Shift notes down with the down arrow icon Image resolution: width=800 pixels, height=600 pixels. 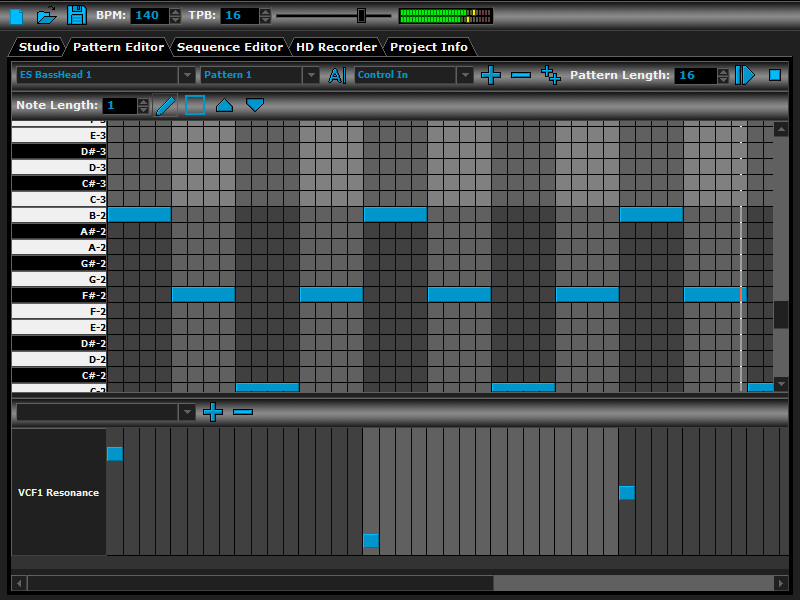(255, 105)
